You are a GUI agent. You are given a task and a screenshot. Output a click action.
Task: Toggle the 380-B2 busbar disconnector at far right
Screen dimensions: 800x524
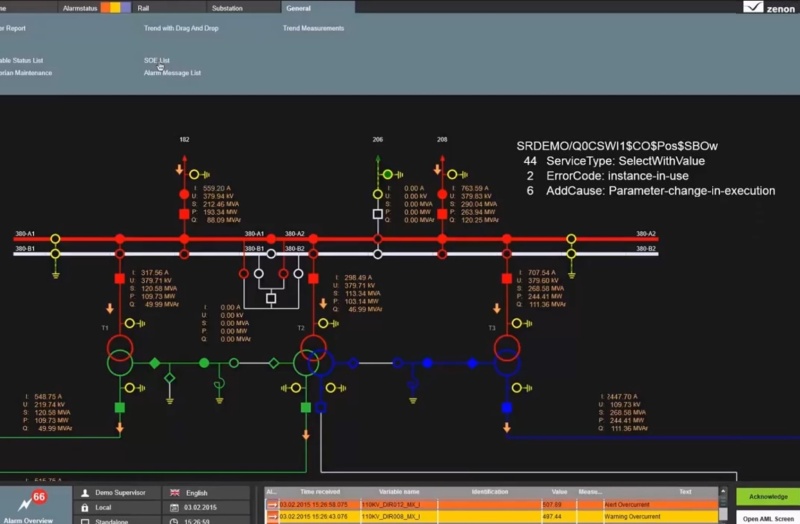coord(571,252)
